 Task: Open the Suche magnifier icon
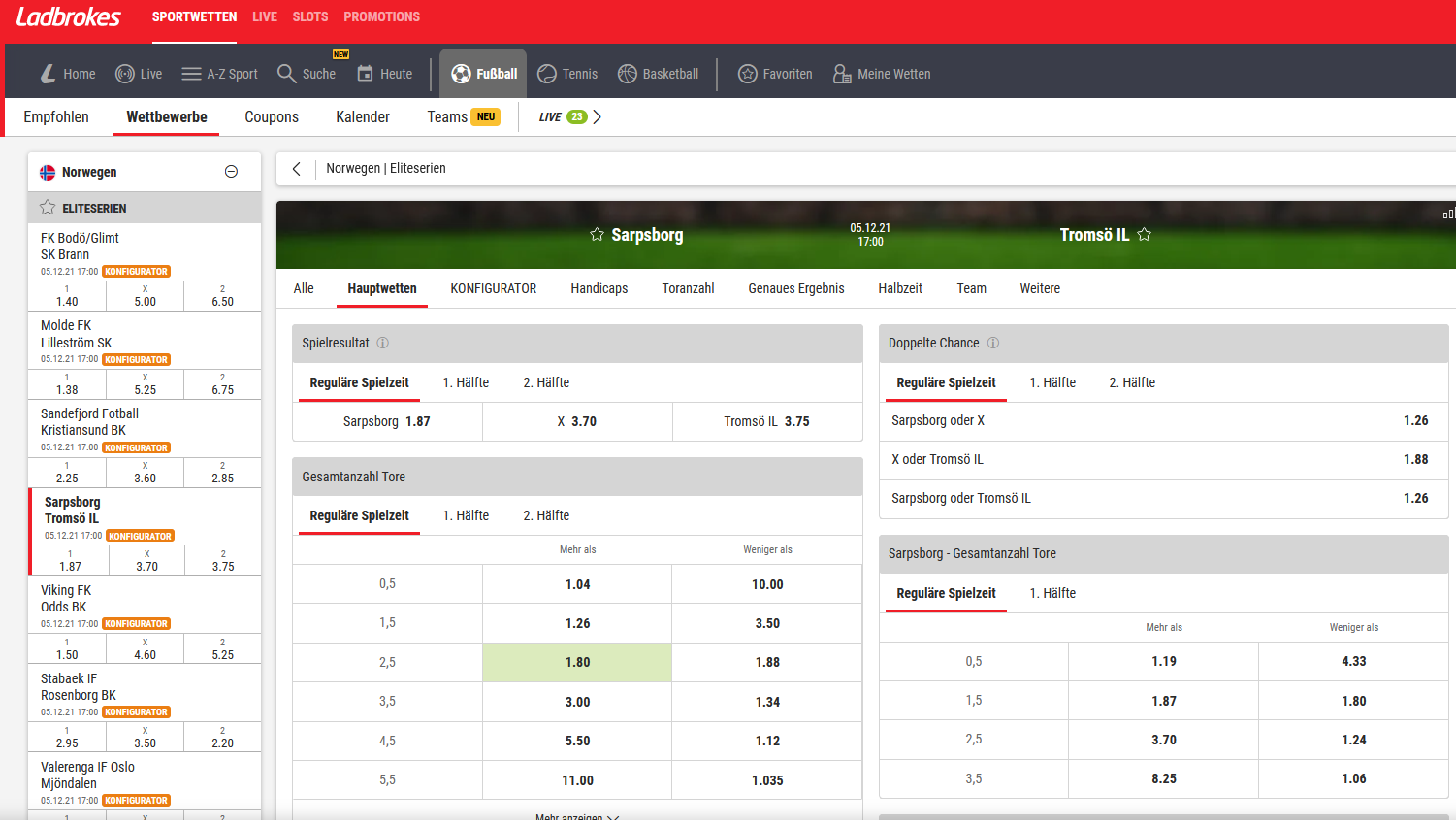point(286,74)
